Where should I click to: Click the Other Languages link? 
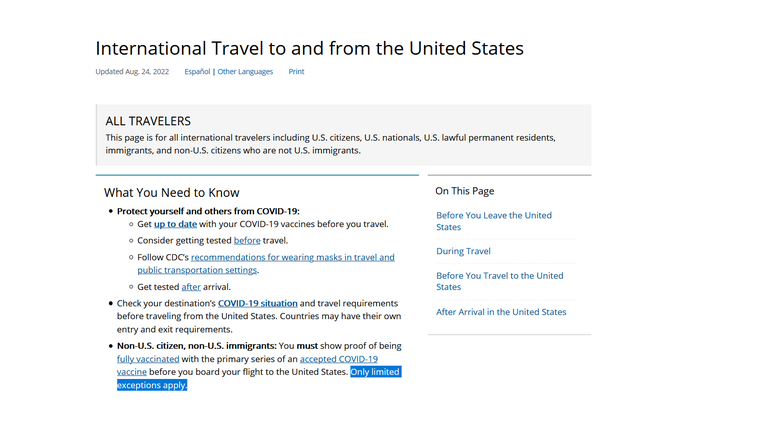245,72
